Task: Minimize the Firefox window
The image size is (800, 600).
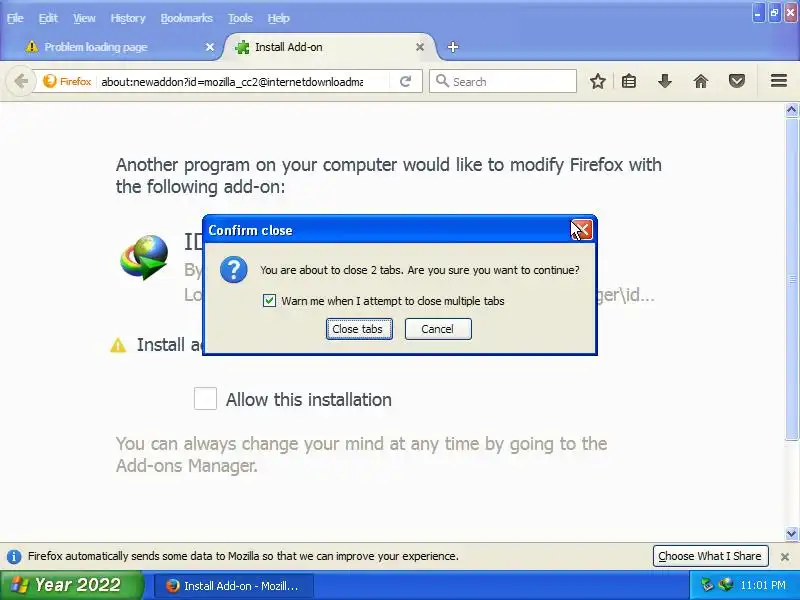Action: click(x=758, y=13)
